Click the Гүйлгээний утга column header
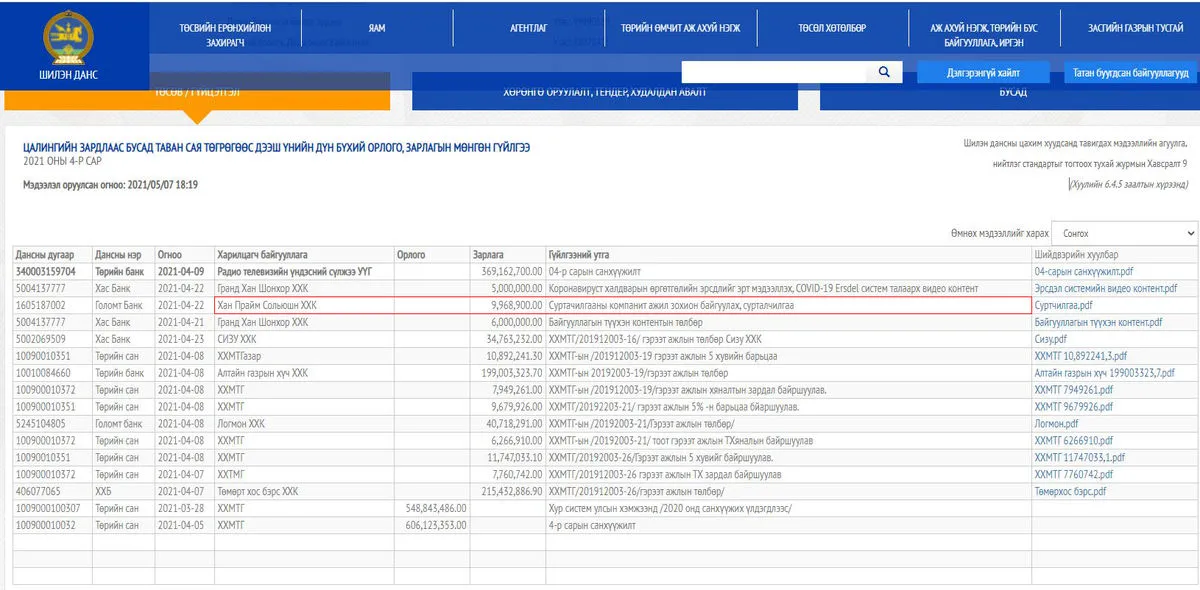 point(788,255)
